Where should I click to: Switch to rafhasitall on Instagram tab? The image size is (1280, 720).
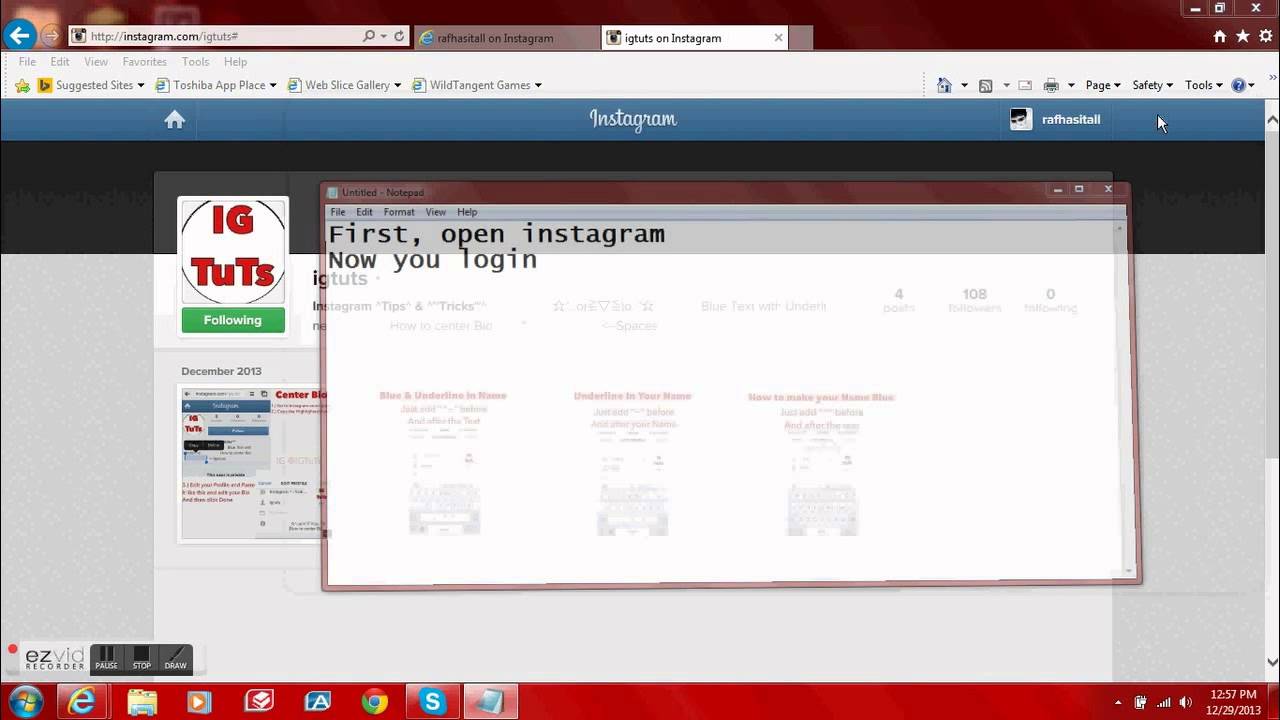tap(506, 38)
